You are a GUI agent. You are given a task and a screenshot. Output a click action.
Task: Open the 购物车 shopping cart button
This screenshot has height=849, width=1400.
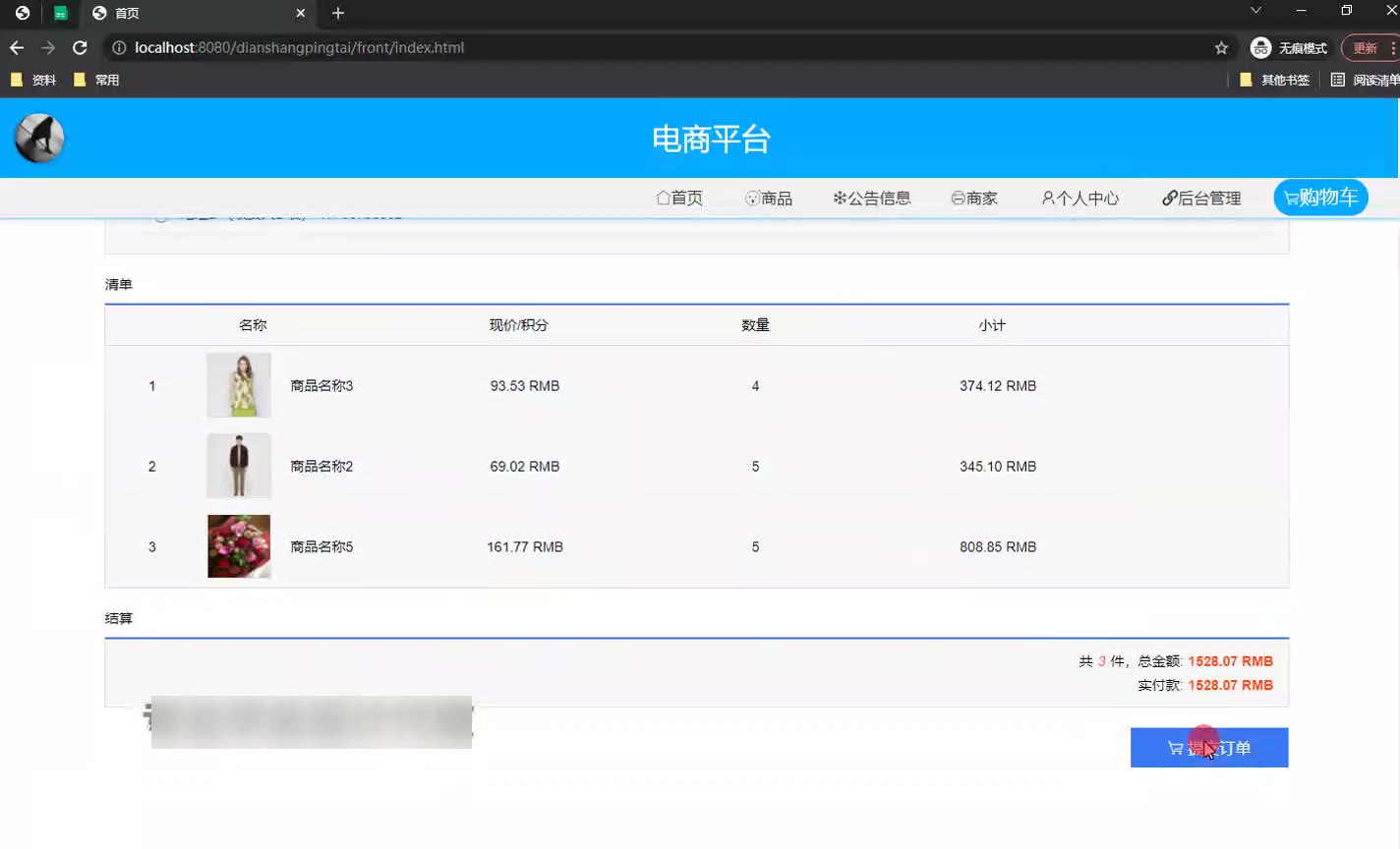pyautogui.click(x=1320, y=198)
